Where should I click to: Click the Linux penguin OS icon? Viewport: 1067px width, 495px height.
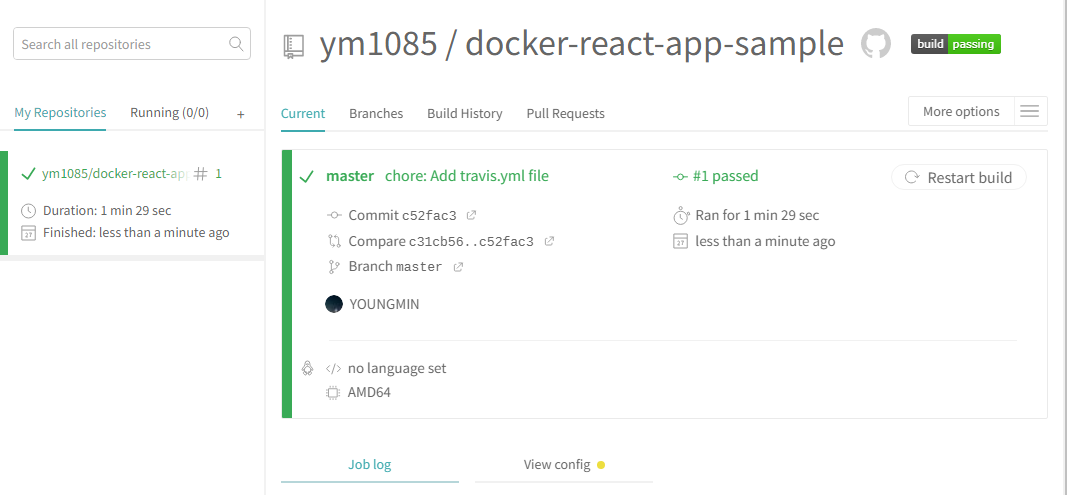click(308, 368)
